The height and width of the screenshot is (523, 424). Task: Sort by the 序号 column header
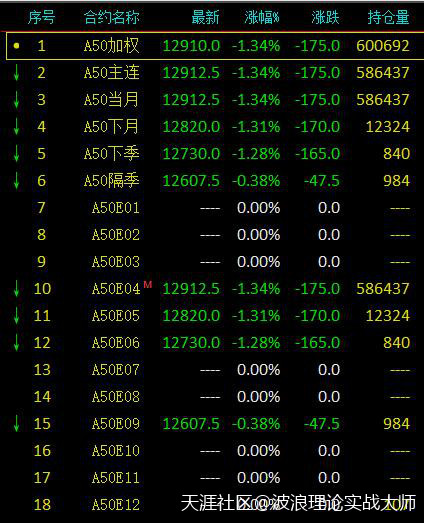42,17
